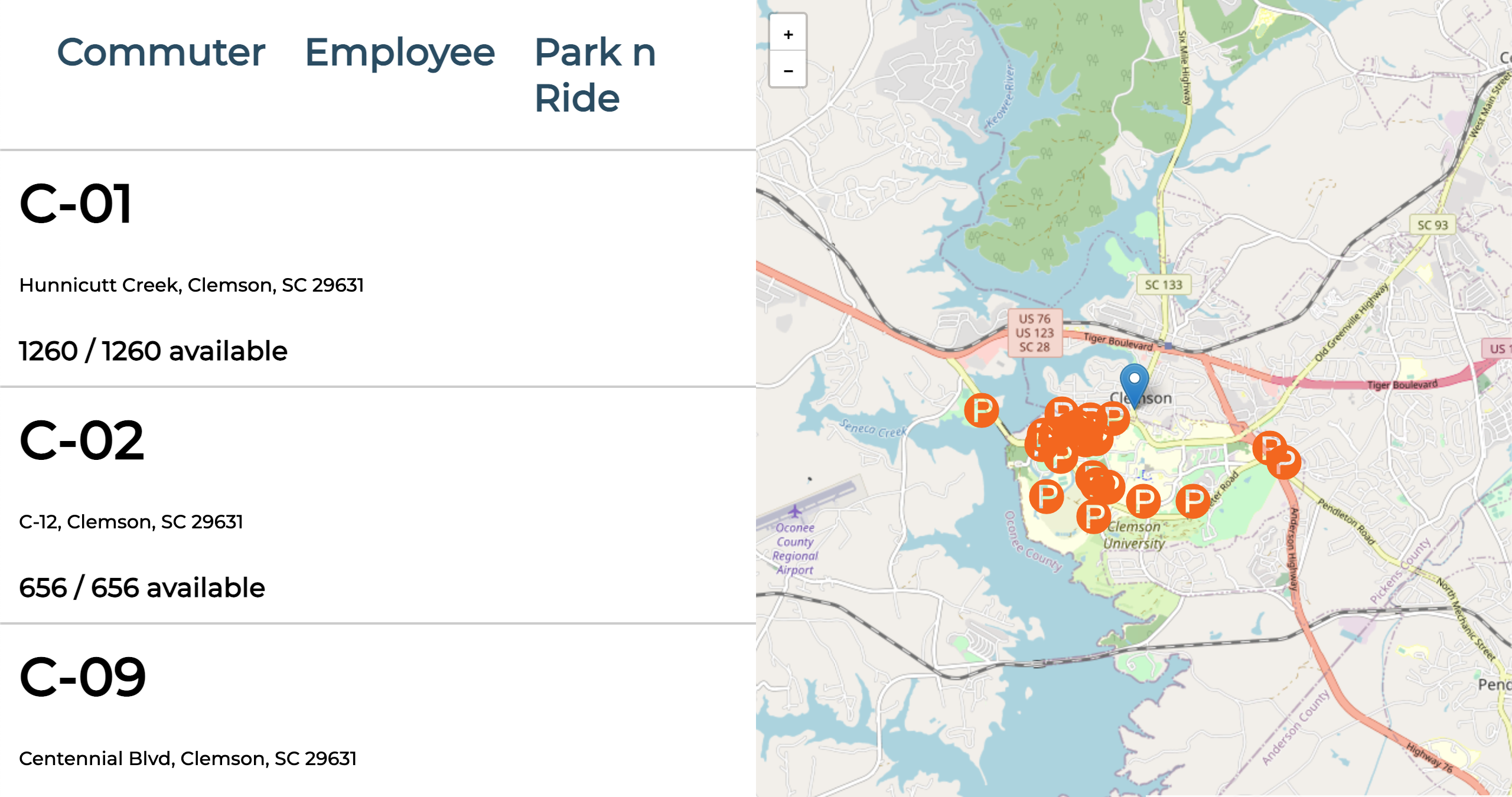Screen dimensions: 1512x797
Task: Click the 1260 / 1260 available text
Action: click(153, 351)
